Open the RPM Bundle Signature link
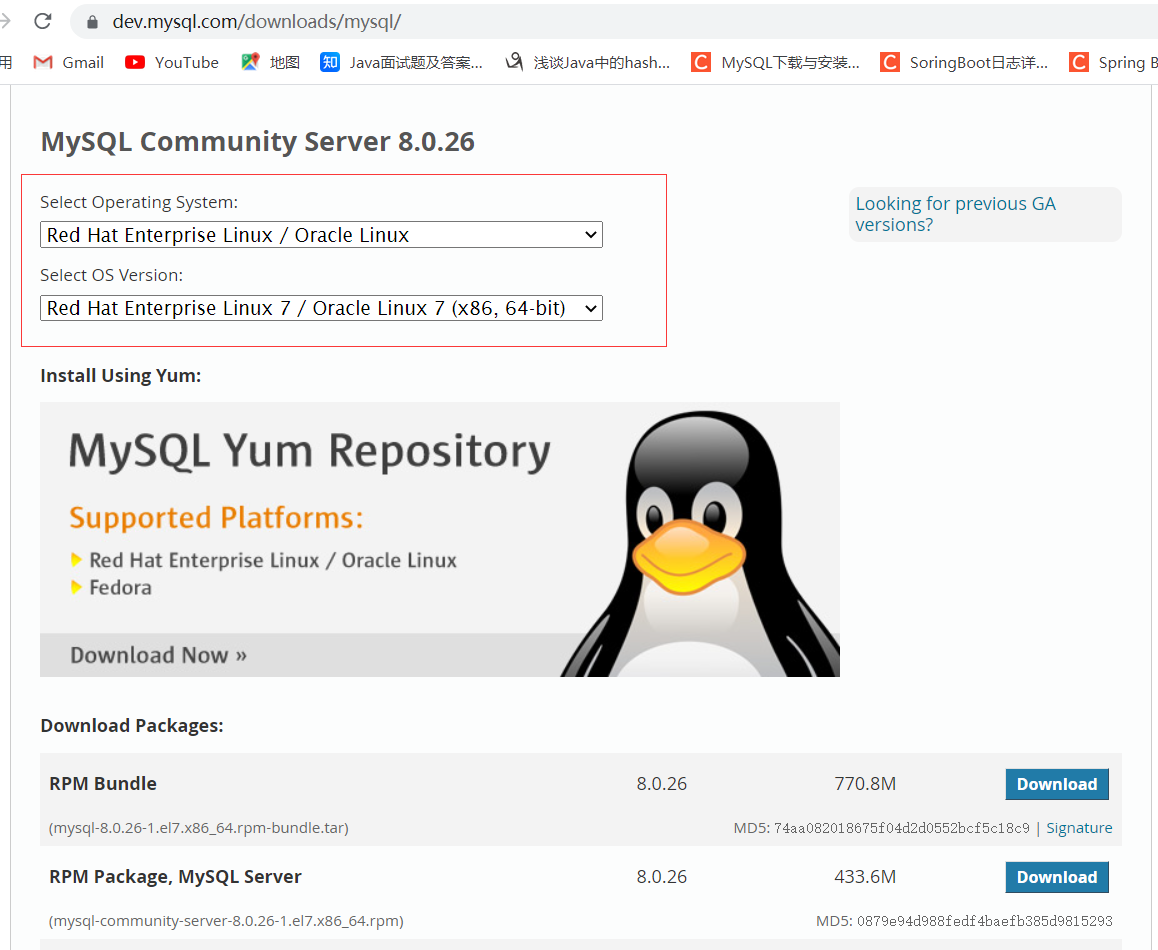The height and width of the screenshot is (950, 1158). tap(1079, 828)
